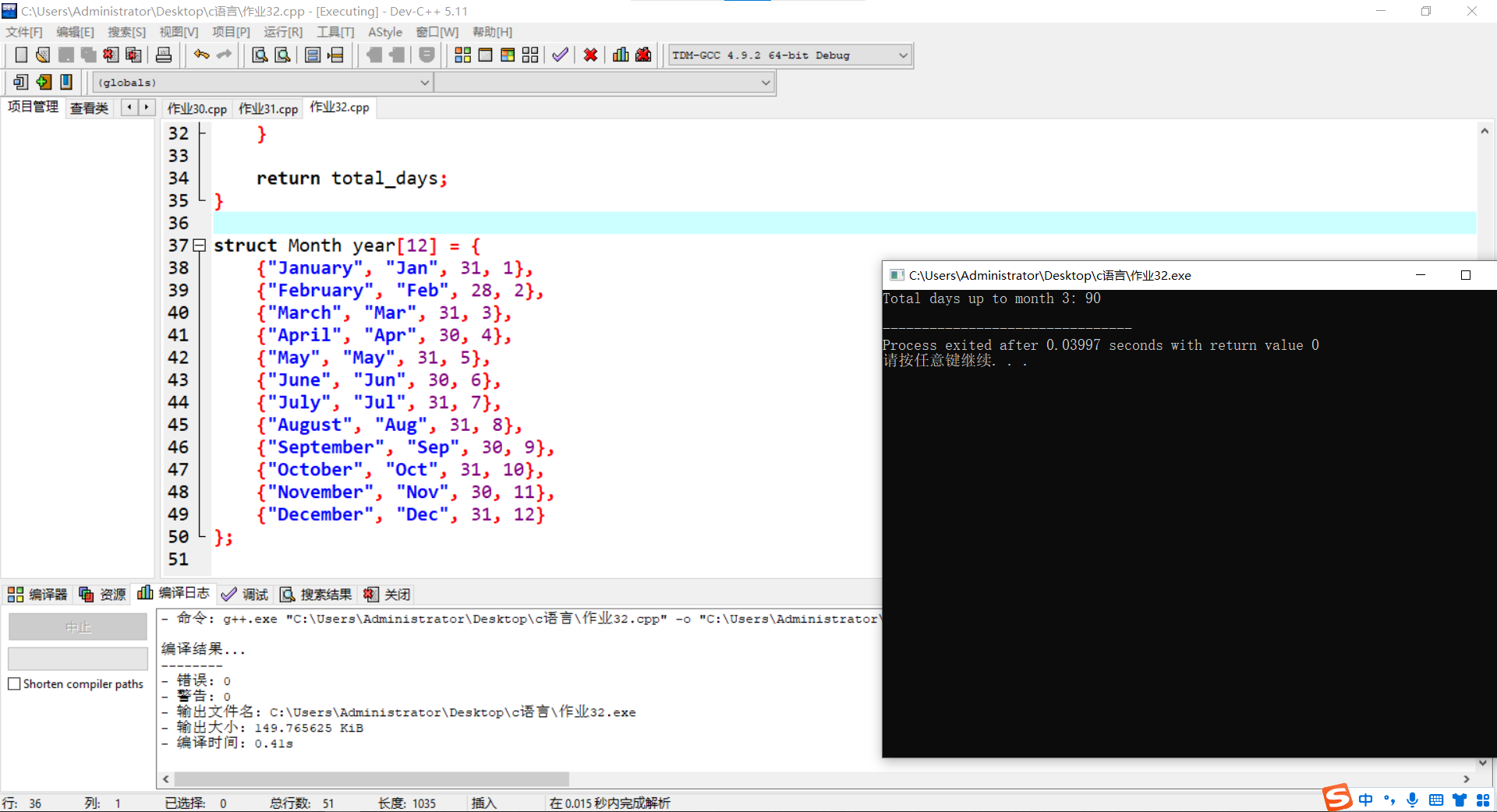This screenshot has height=812, width=1497.
Task: Open the TDM-GCC compiler selection dropdown
Action: (x=902, y=55)
